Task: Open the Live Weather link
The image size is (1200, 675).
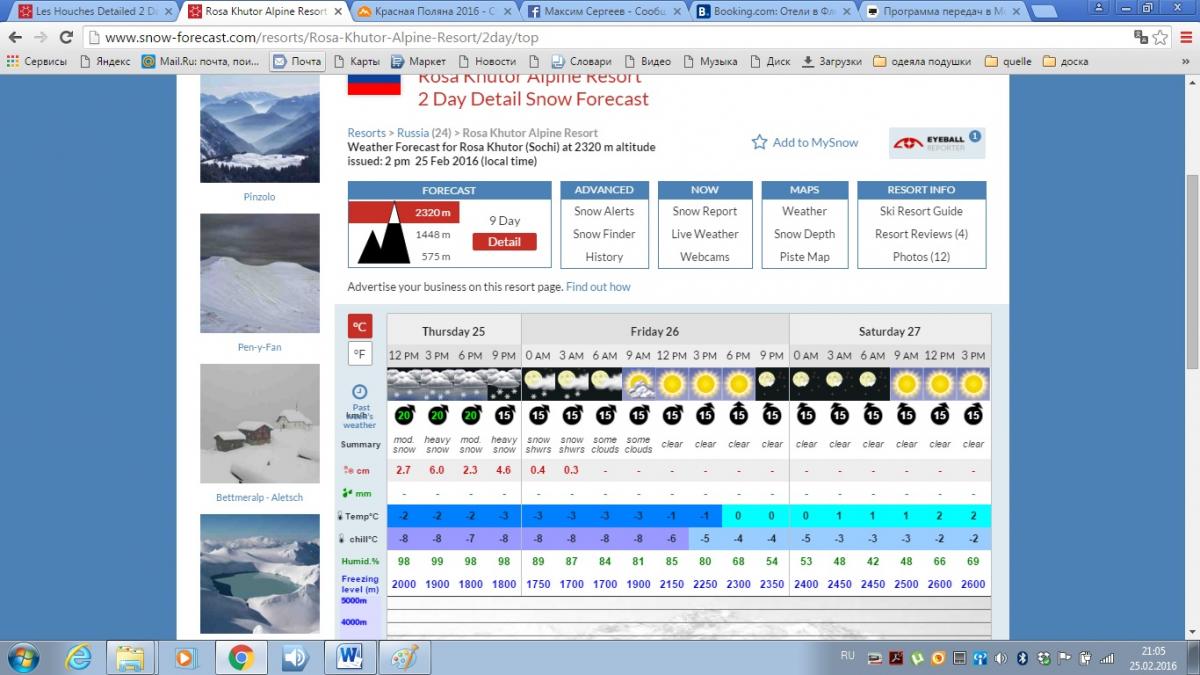Action: click(x=704, y=234)
